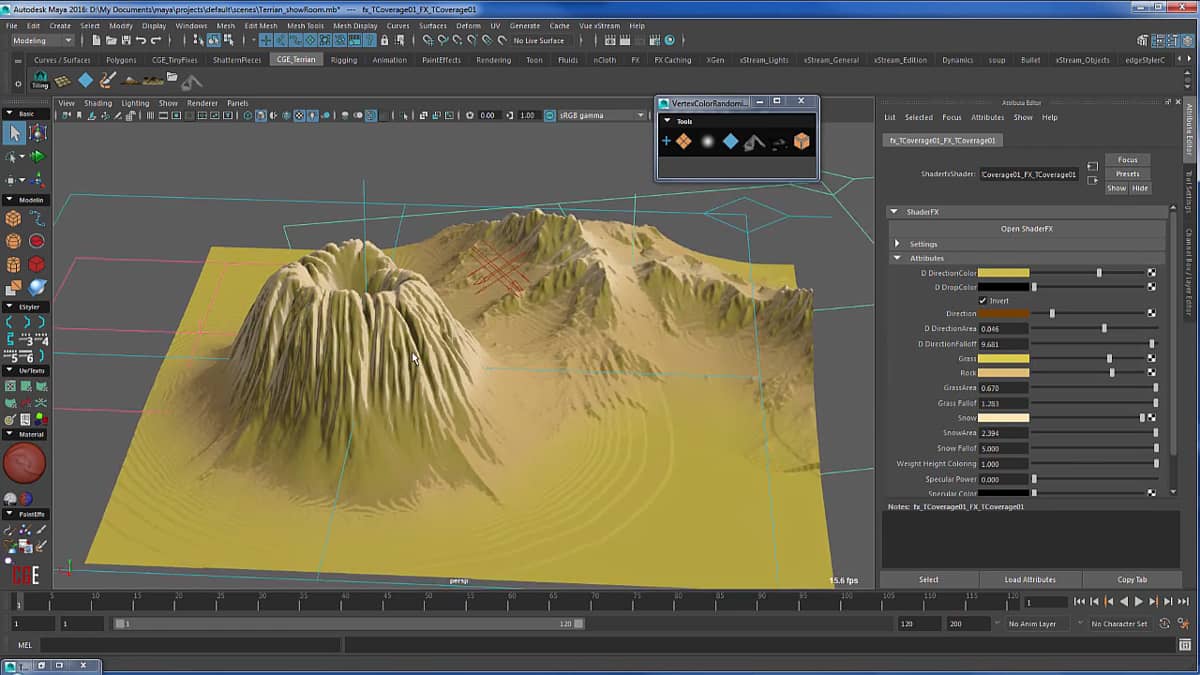This screenshot has width=1200, height=675.
Task: Switch to the Rigging shelf tab
Action: 344,60
